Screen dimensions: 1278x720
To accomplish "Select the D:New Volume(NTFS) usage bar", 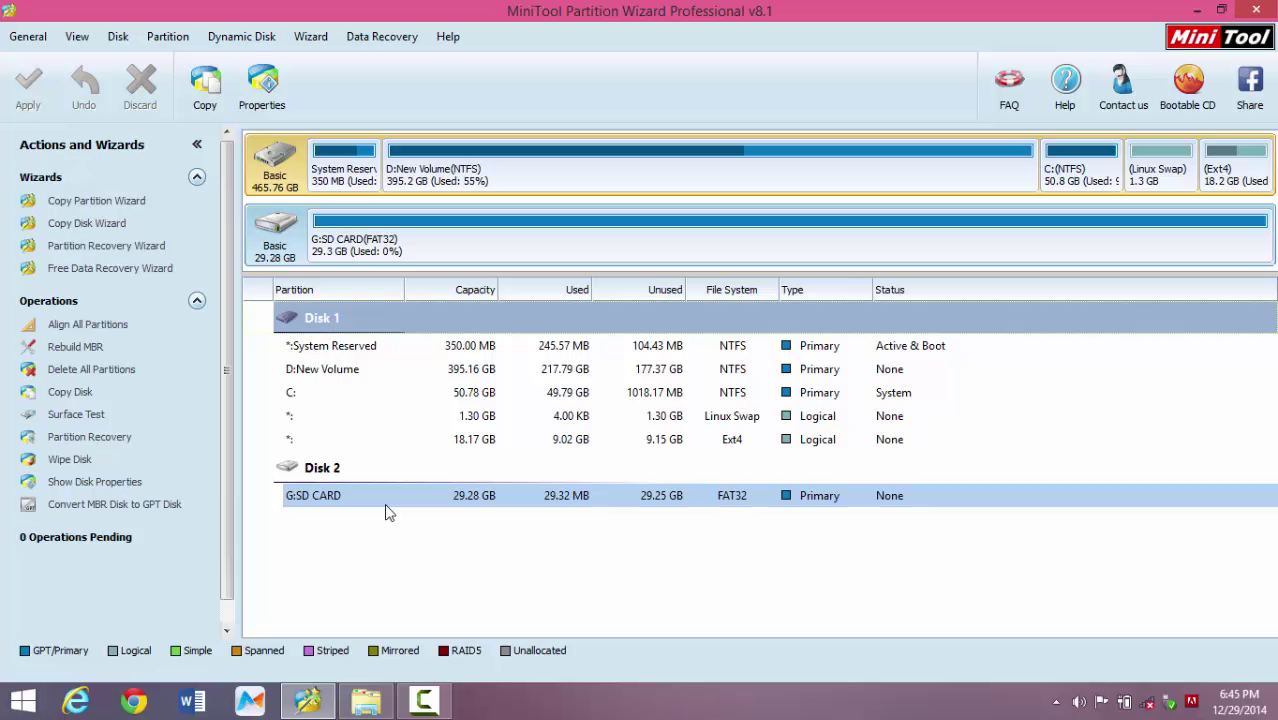I will coord(711,151).
